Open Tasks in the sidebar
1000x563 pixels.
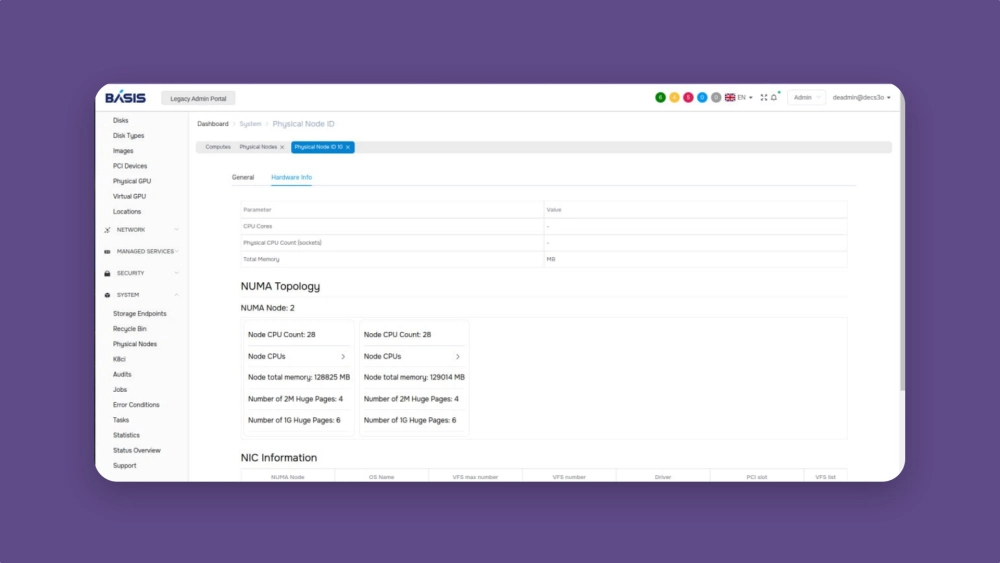coord(121,420)
